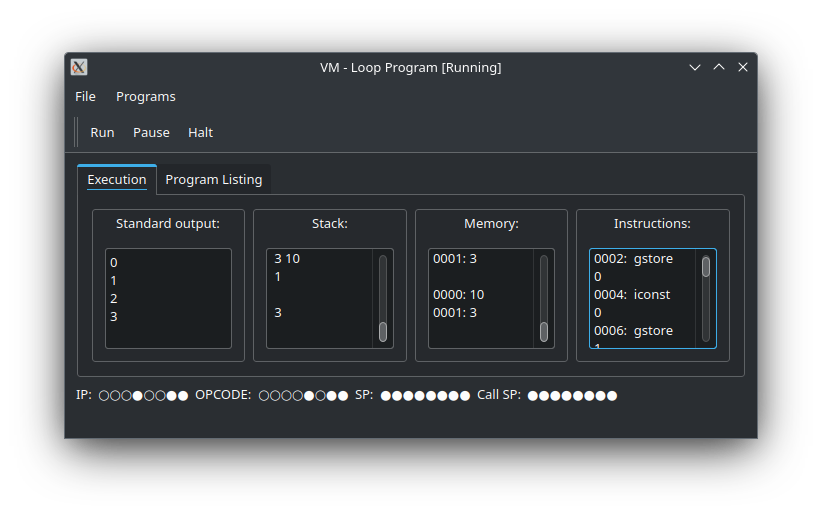The height and width of the screenshot is (515, 822).
Task: Click the '0000: 10' memory entry
Action: point(458,295)
